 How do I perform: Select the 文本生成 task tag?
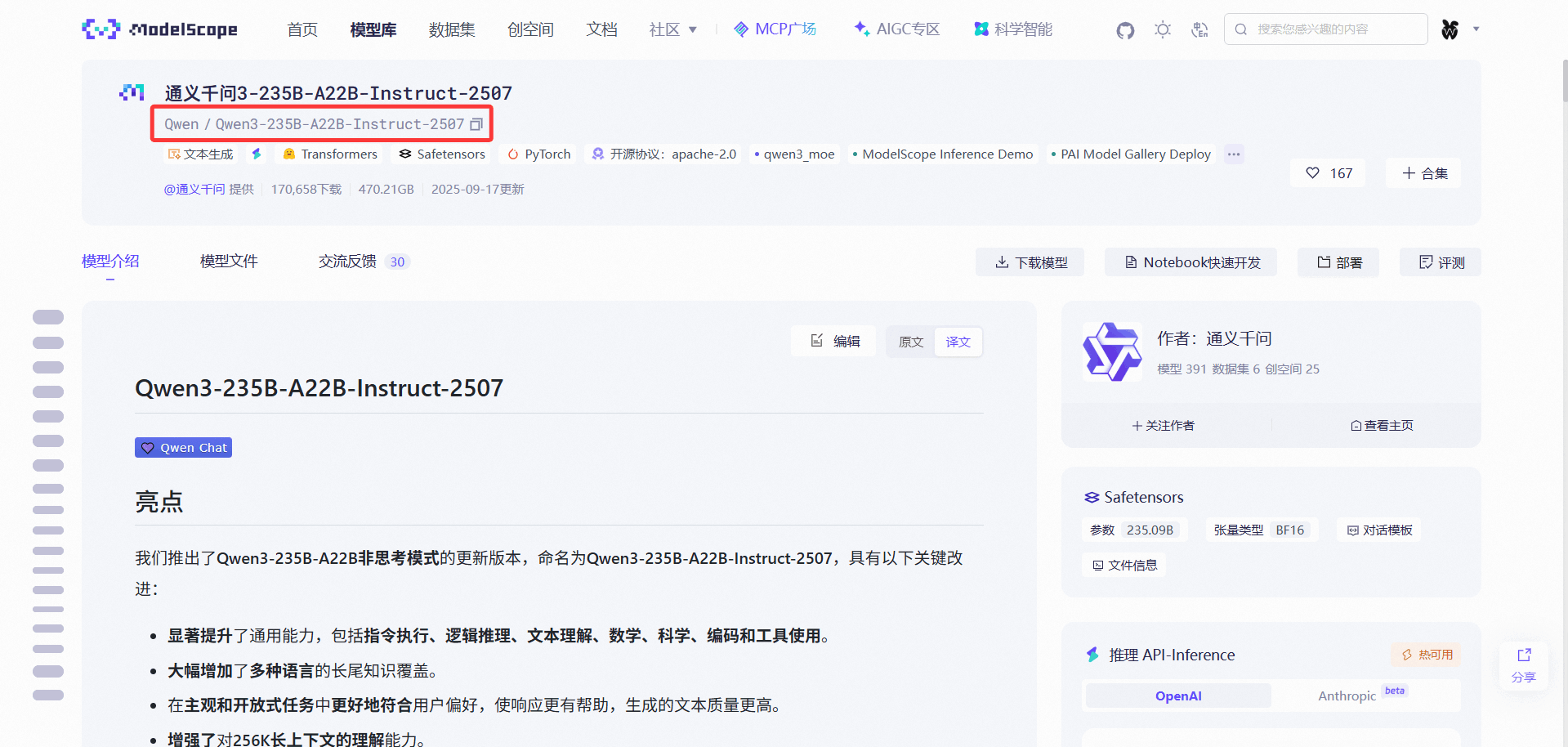pyautogui.click(x=200, y=154)
